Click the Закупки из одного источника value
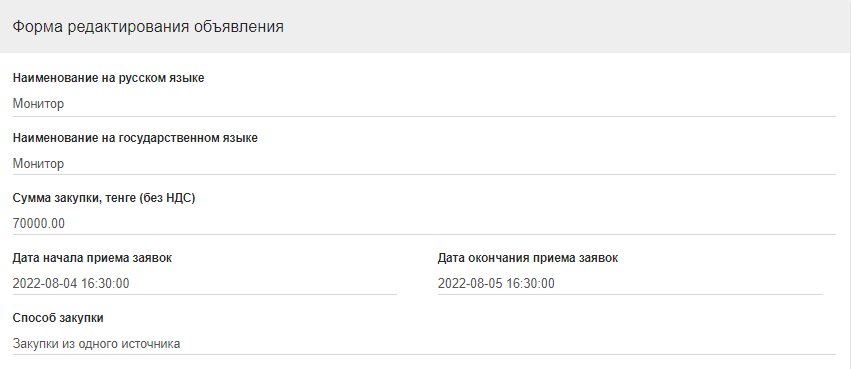The height and width of the screenshot is (369, 851). 97,343
